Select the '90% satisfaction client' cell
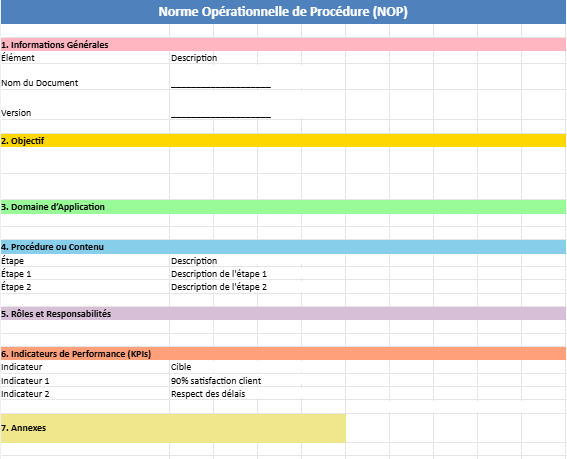Image resolution: width=567 pixels, height=459 pixels. click(216, 381)
